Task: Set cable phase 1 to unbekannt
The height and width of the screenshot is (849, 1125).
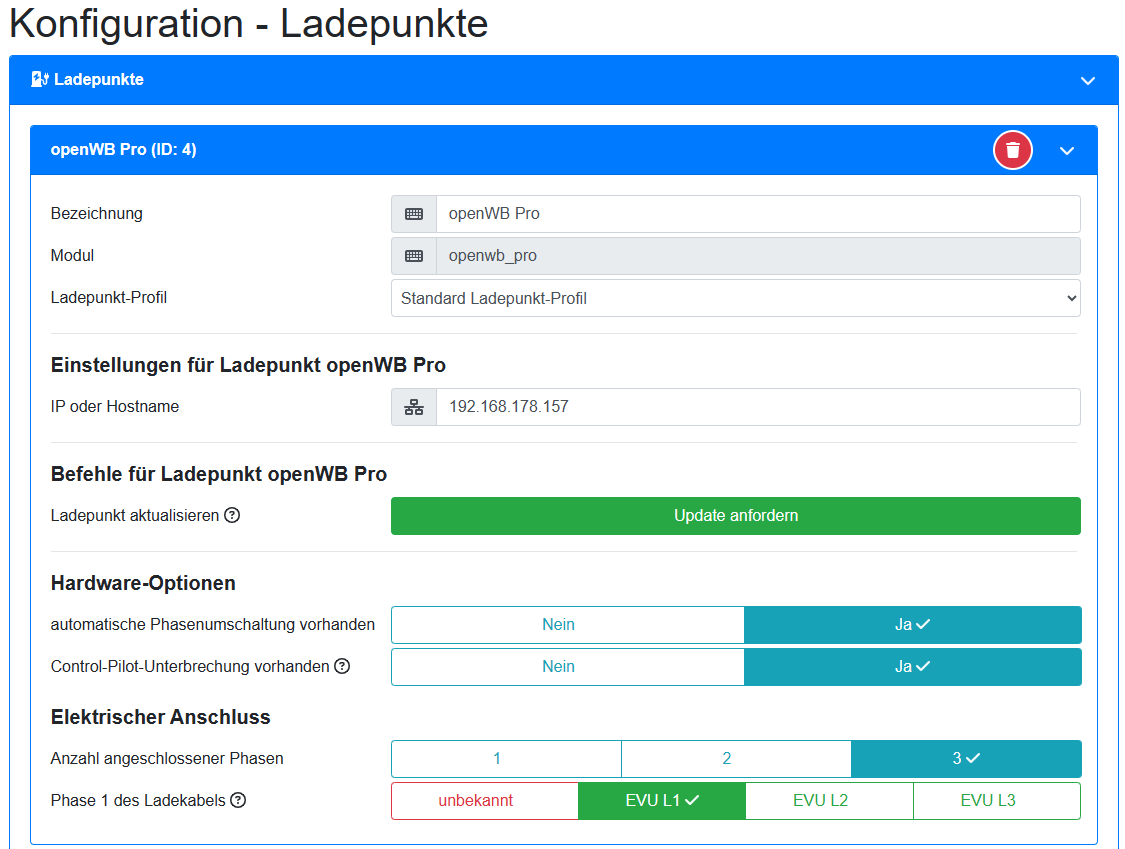Action: pos(485,801)
